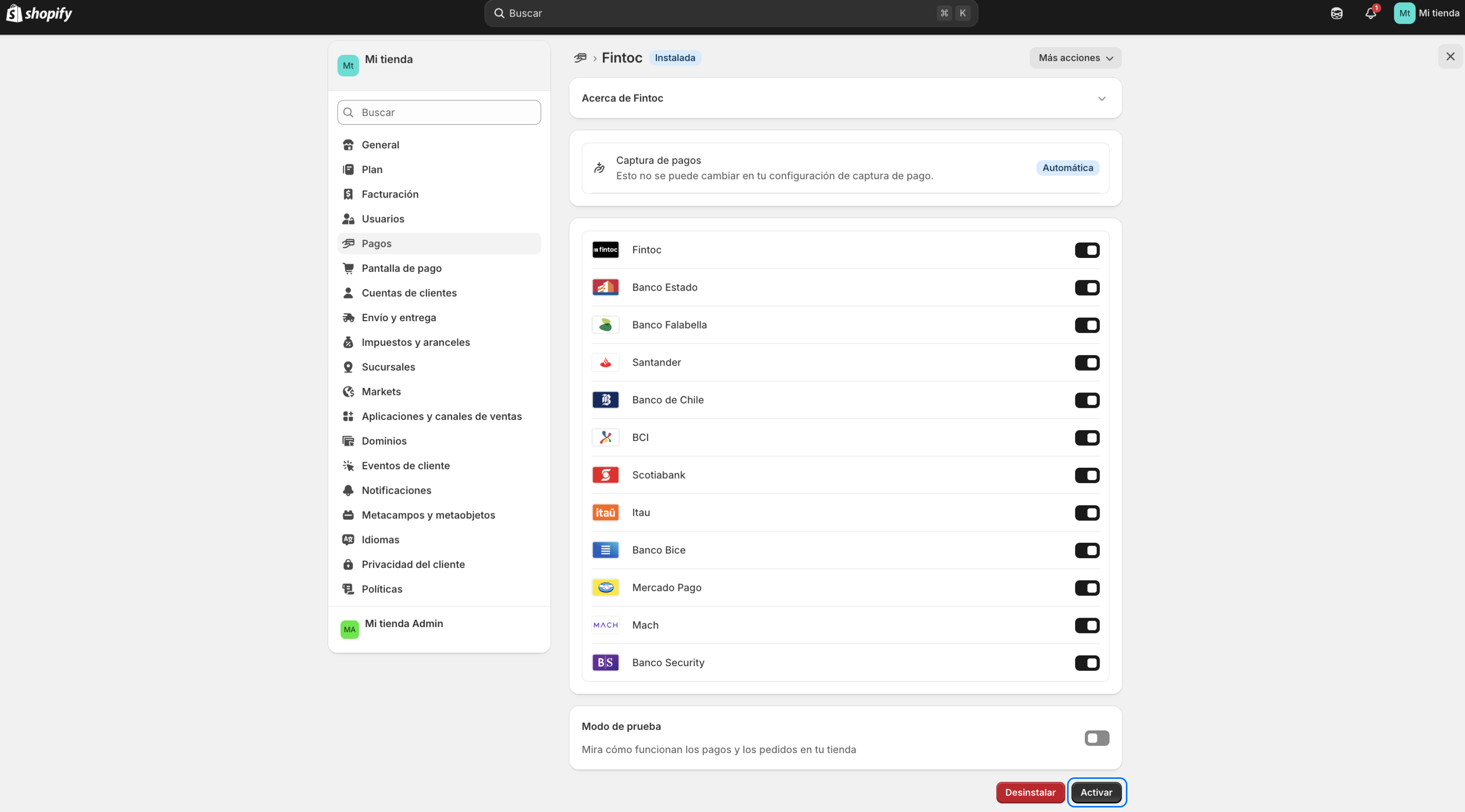
Task: Toggle off the Banco Security switch
Action: pos(1087,663)
